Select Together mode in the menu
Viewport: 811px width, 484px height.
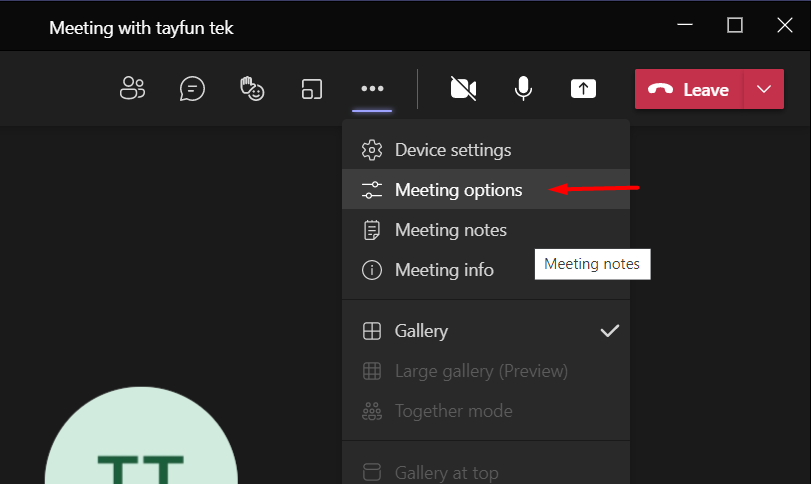(453, 411)
